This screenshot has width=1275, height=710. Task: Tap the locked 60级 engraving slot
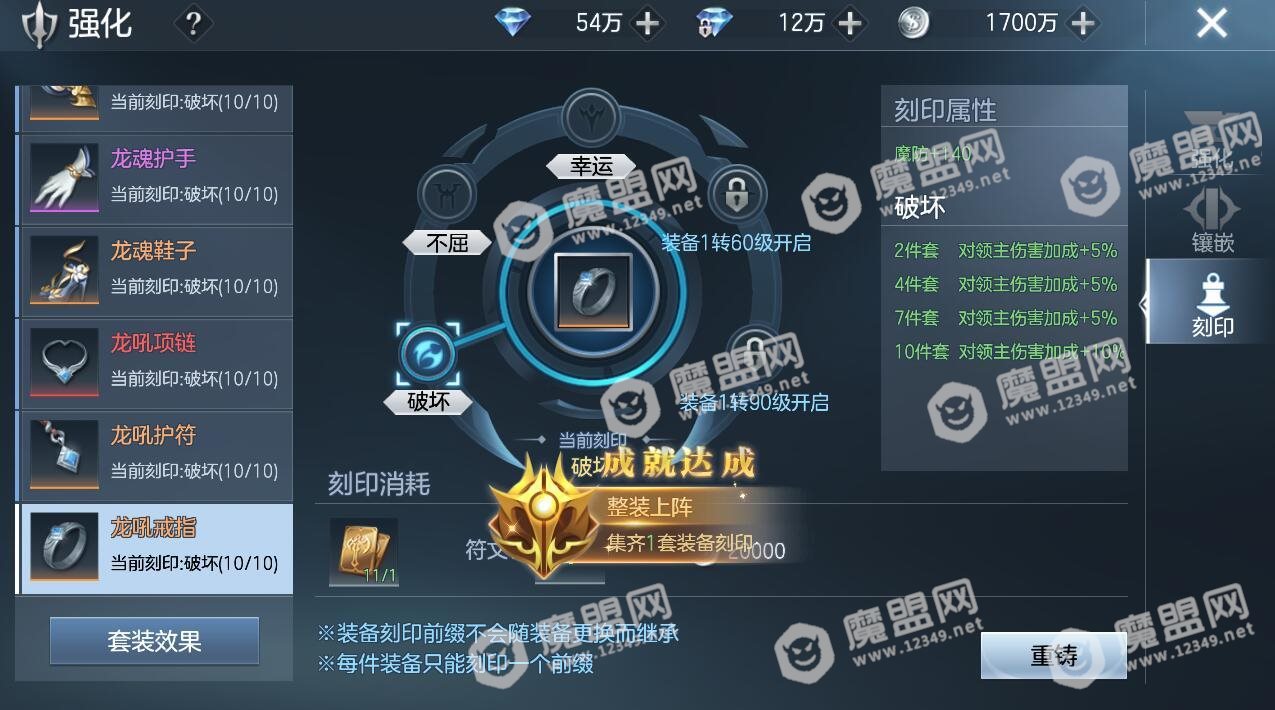click(737, 194)
